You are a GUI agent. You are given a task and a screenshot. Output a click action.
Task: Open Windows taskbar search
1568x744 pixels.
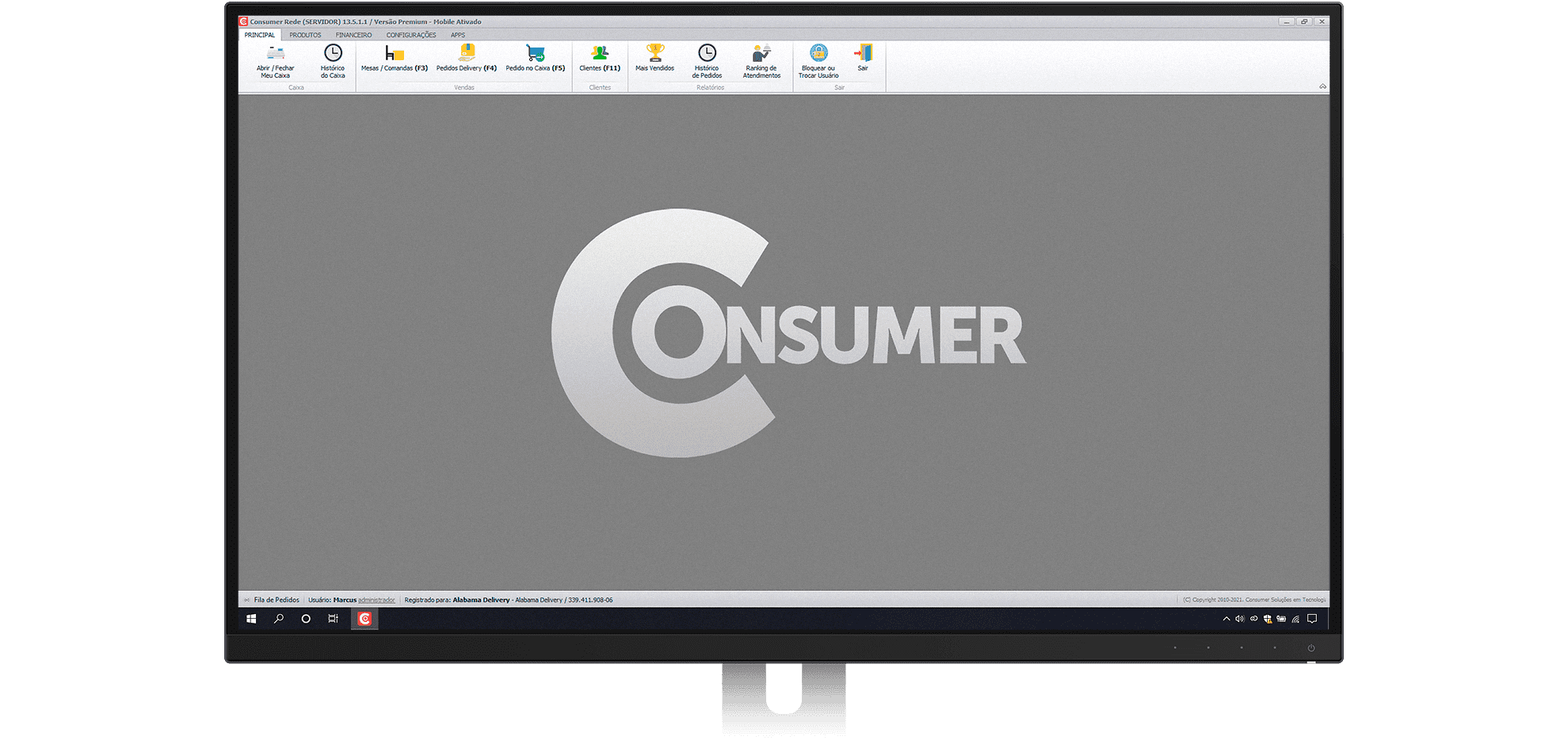(x=279, y=619)
